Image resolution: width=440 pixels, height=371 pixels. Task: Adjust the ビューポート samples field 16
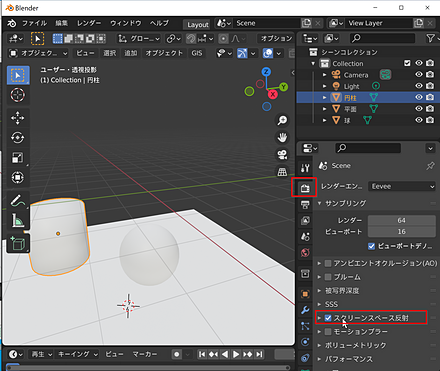[402, 232]
